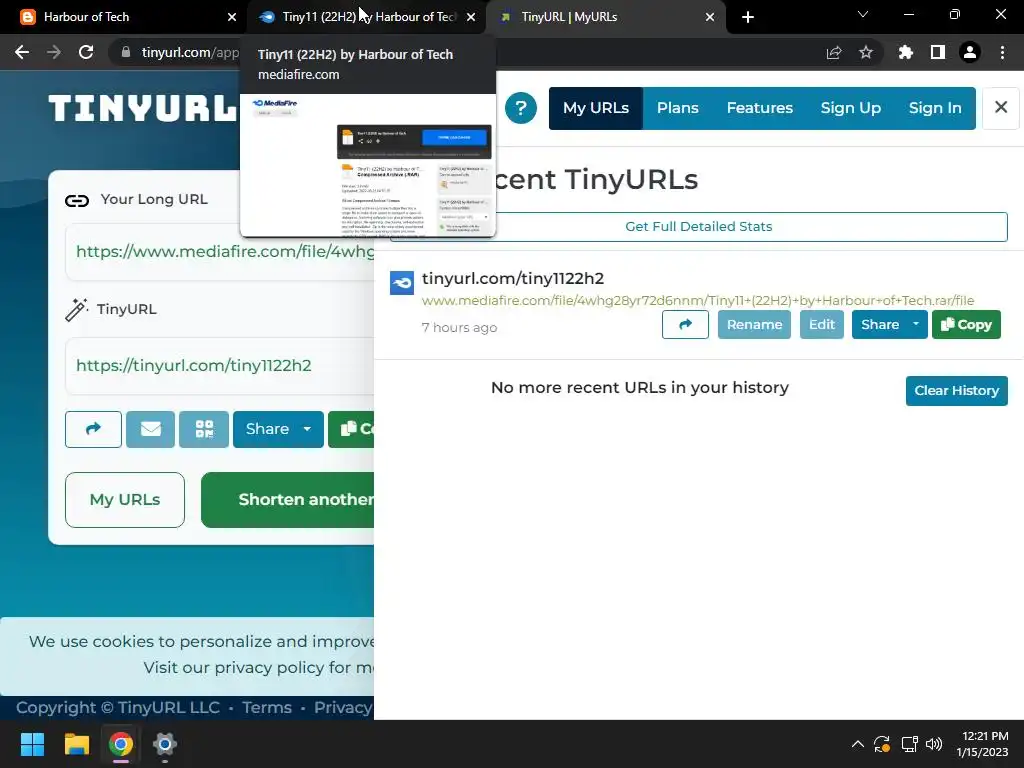This screenshot has height=768, width=1024.
Task: Select My URLs in the navigation bar
Action: (596, 108)
